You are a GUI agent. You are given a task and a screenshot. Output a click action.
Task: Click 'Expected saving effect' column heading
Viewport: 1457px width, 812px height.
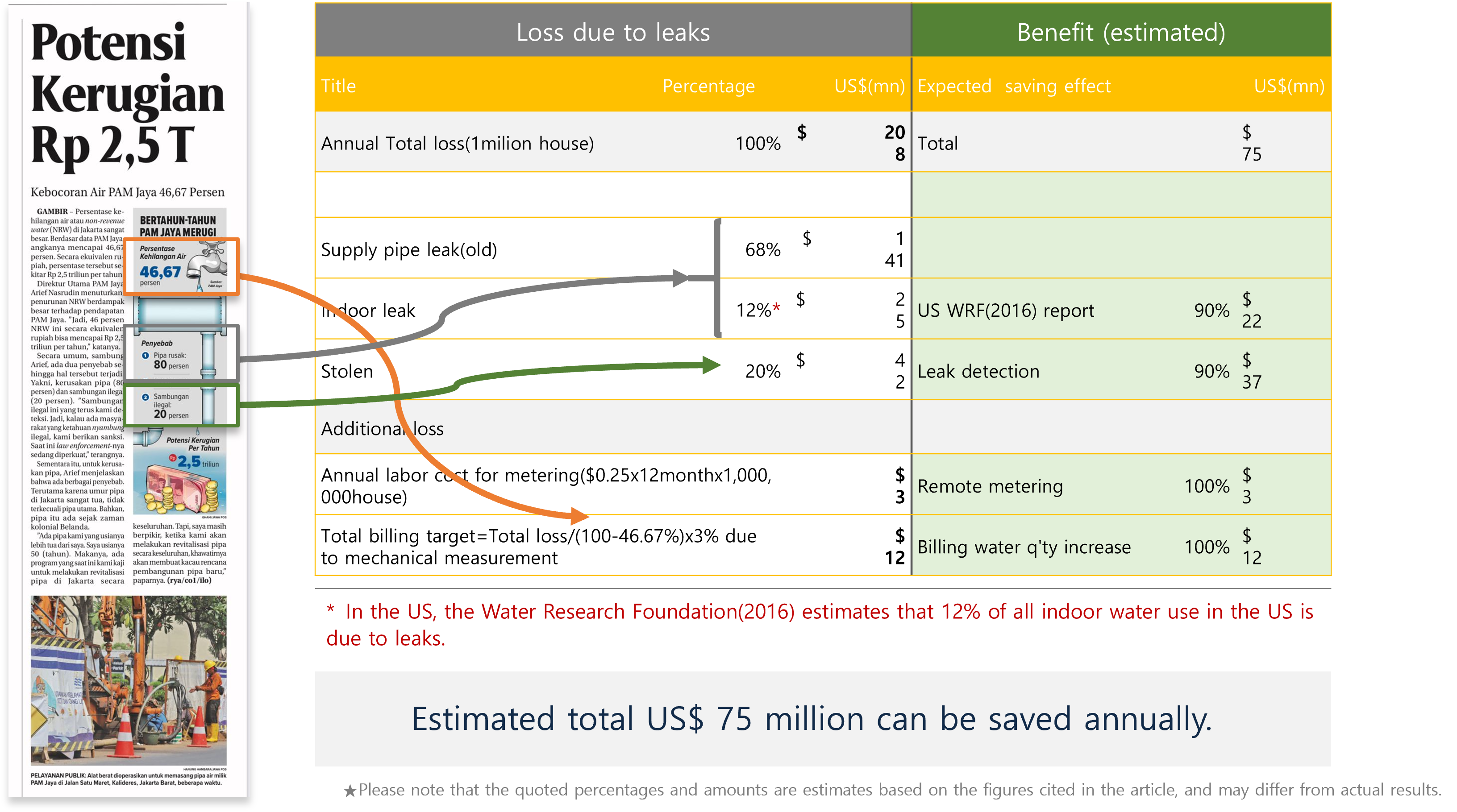tap(1014, 86)
